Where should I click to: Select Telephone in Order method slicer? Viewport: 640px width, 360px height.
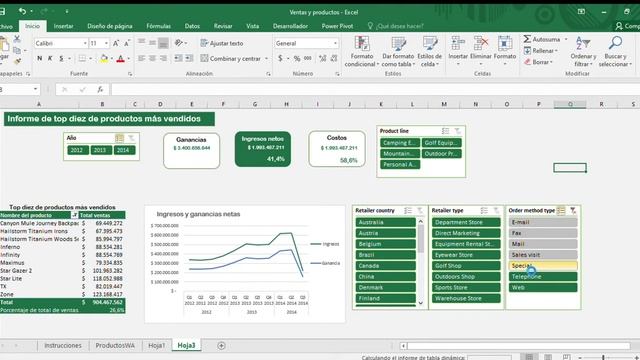pos(543,276)
